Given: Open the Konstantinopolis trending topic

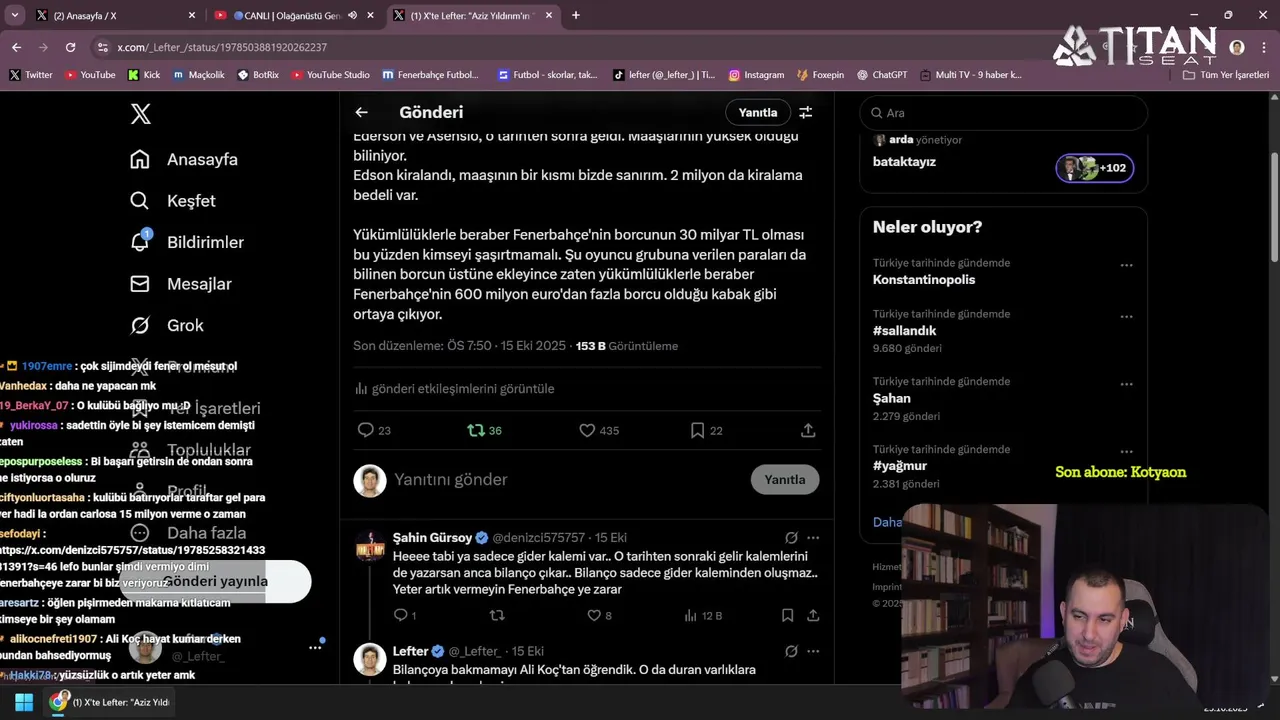Looking at the screenshot, I should click(924, 280).
